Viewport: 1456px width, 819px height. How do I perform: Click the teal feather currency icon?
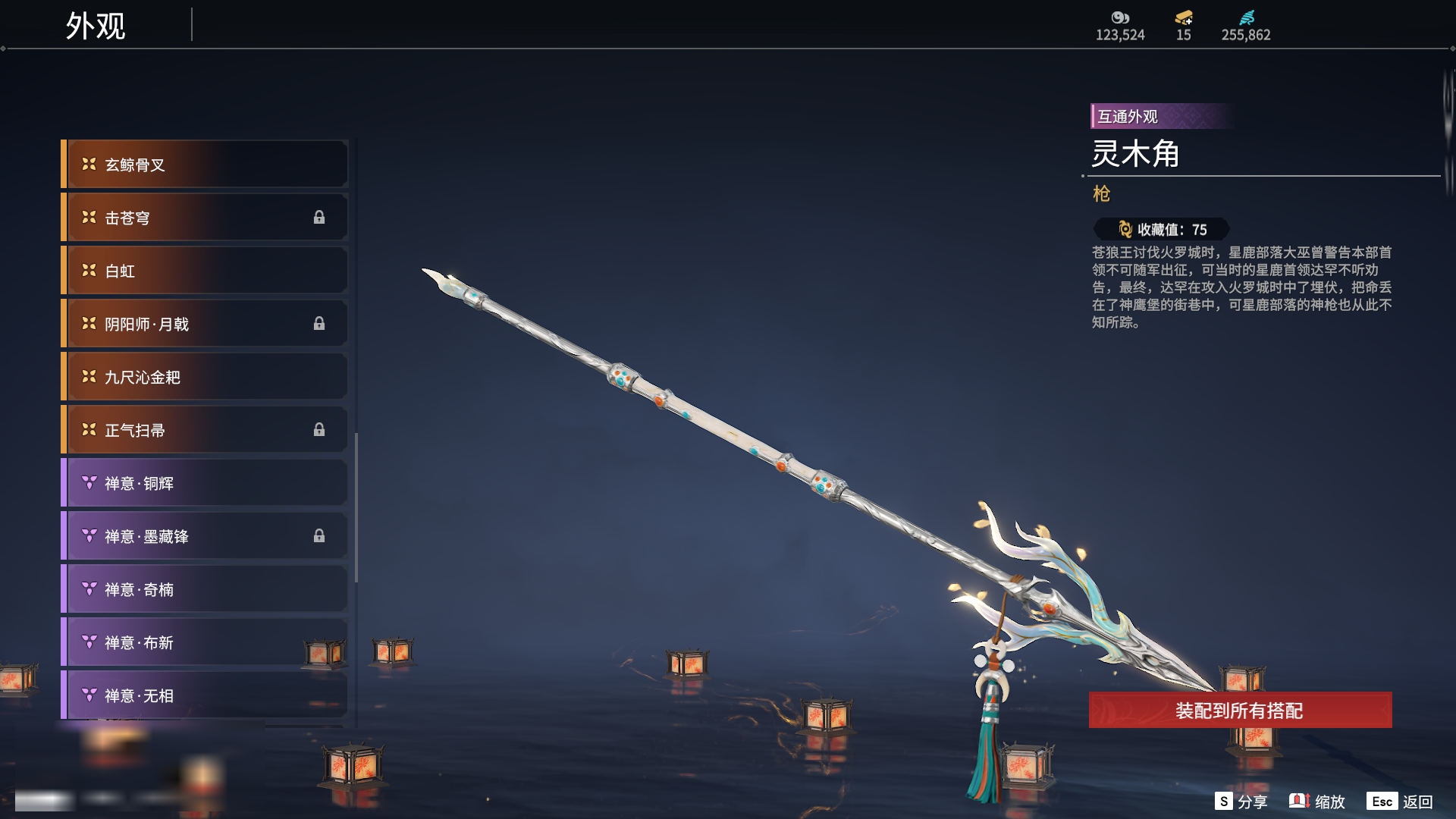point(1247,17)
